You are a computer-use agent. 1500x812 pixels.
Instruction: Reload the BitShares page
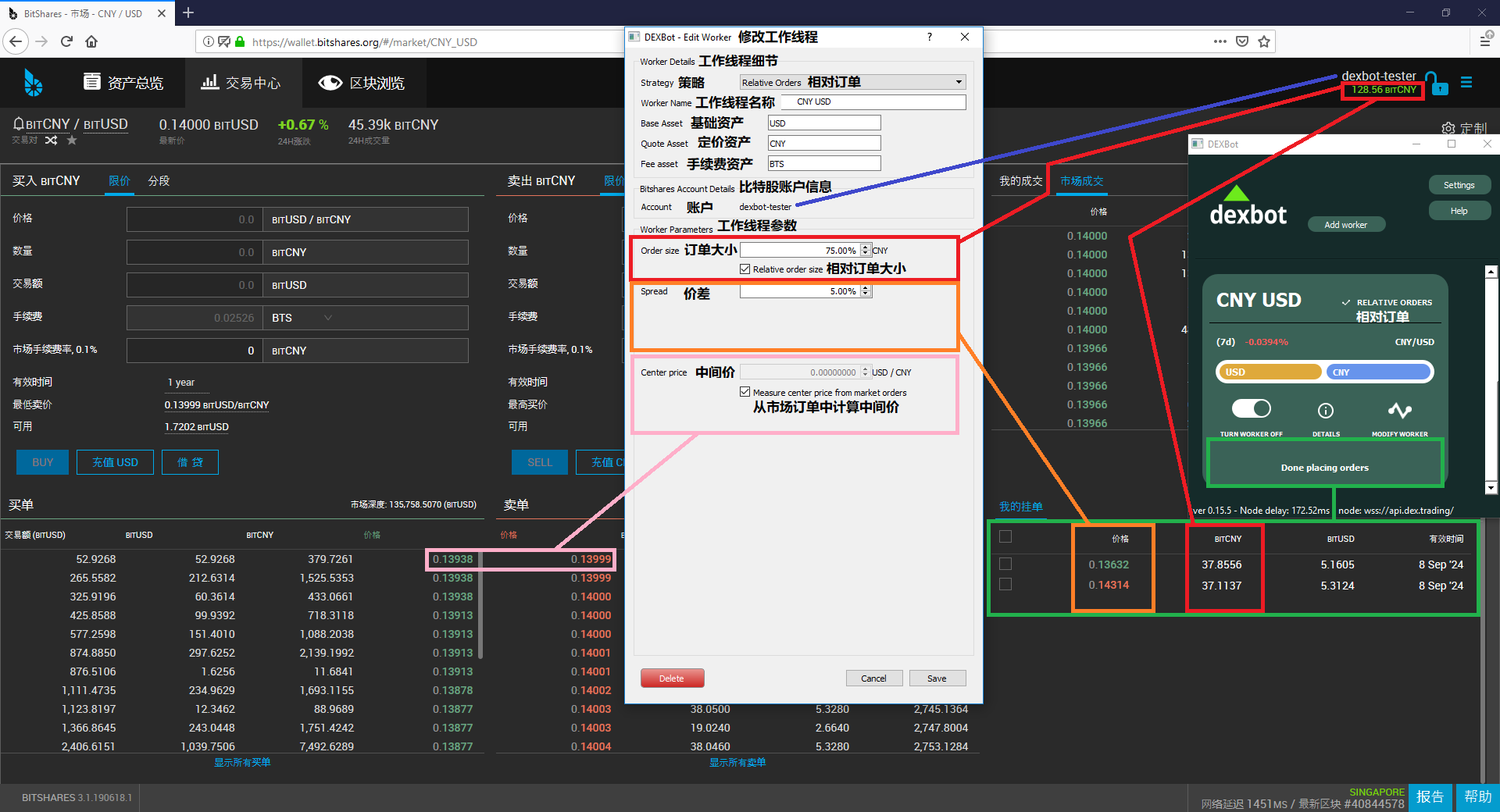click(67, 41)
